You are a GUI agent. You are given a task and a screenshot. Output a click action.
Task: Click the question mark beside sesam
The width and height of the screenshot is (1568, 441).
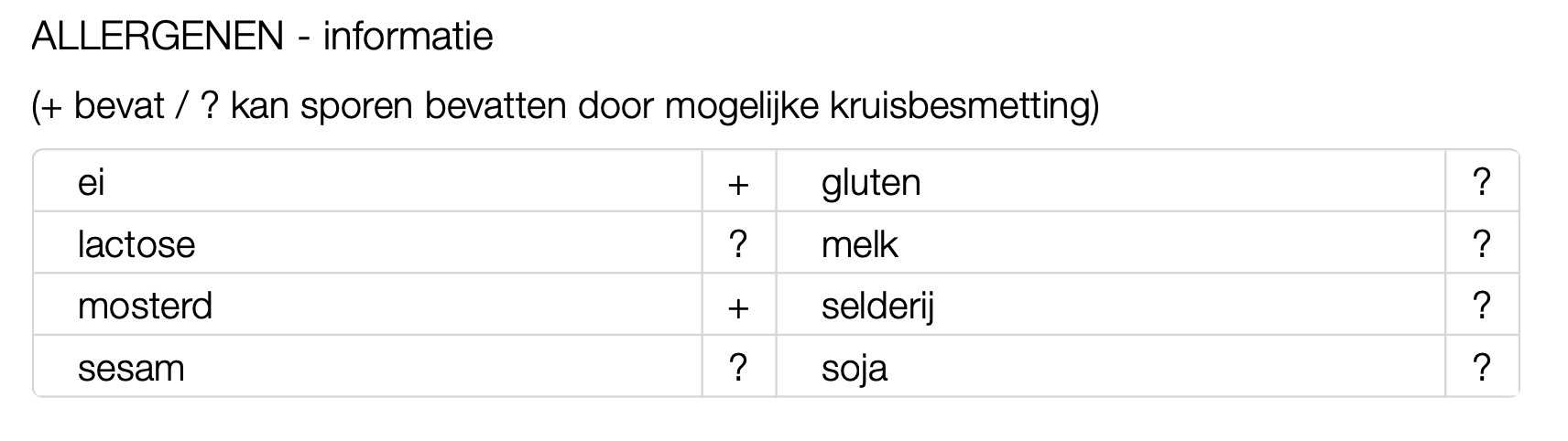coord(738,368)
